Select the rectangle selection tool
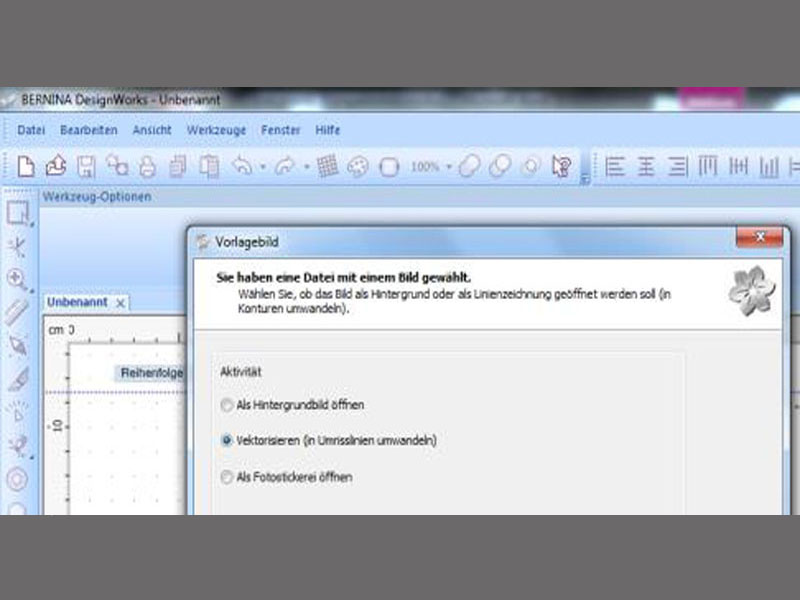Image resolution: width=800 pixels, height=600 pixels. point(18,213)
